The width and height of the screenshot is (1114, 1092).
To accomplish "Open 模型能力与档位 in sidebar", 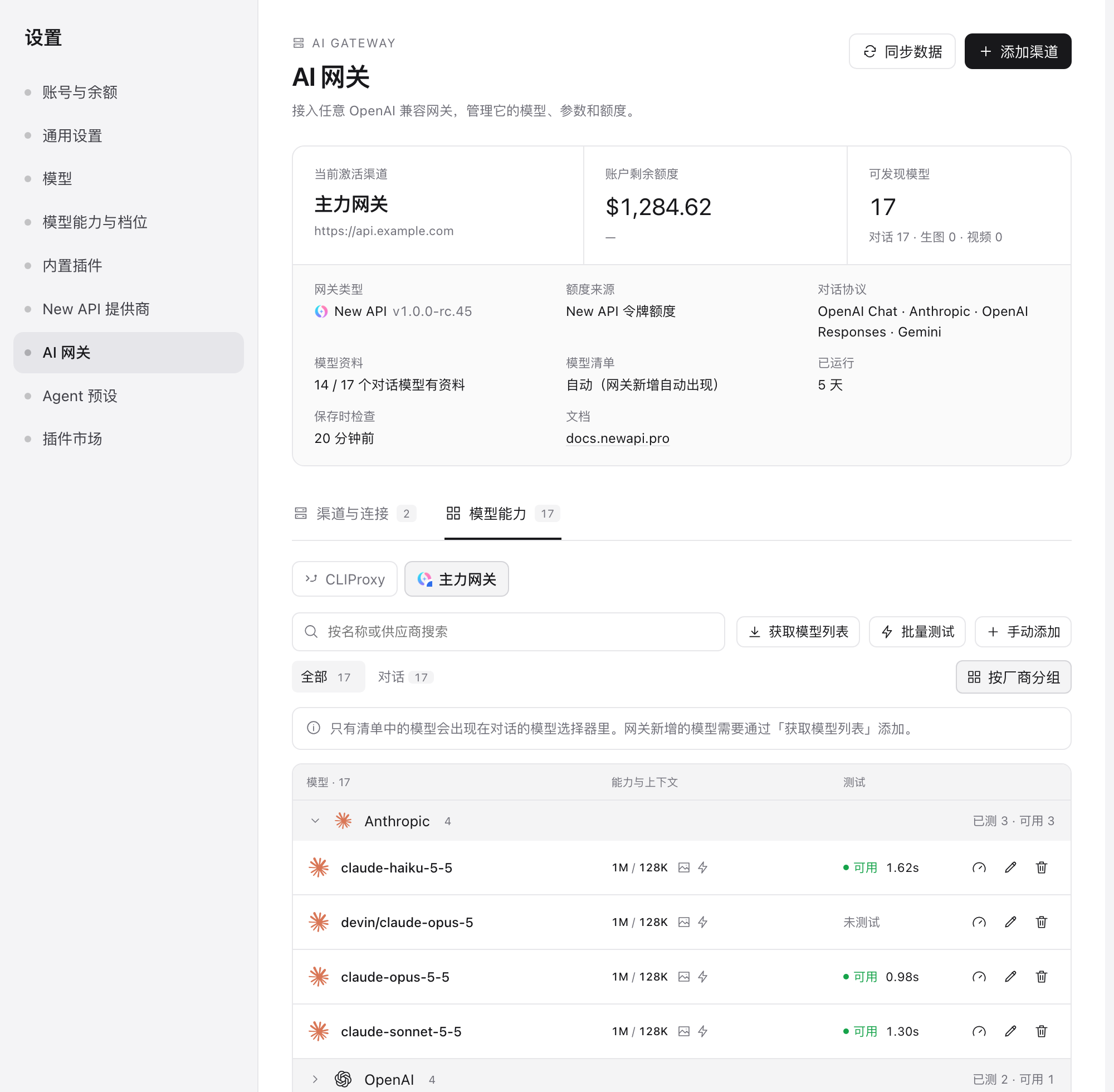I will pos(129,222).
